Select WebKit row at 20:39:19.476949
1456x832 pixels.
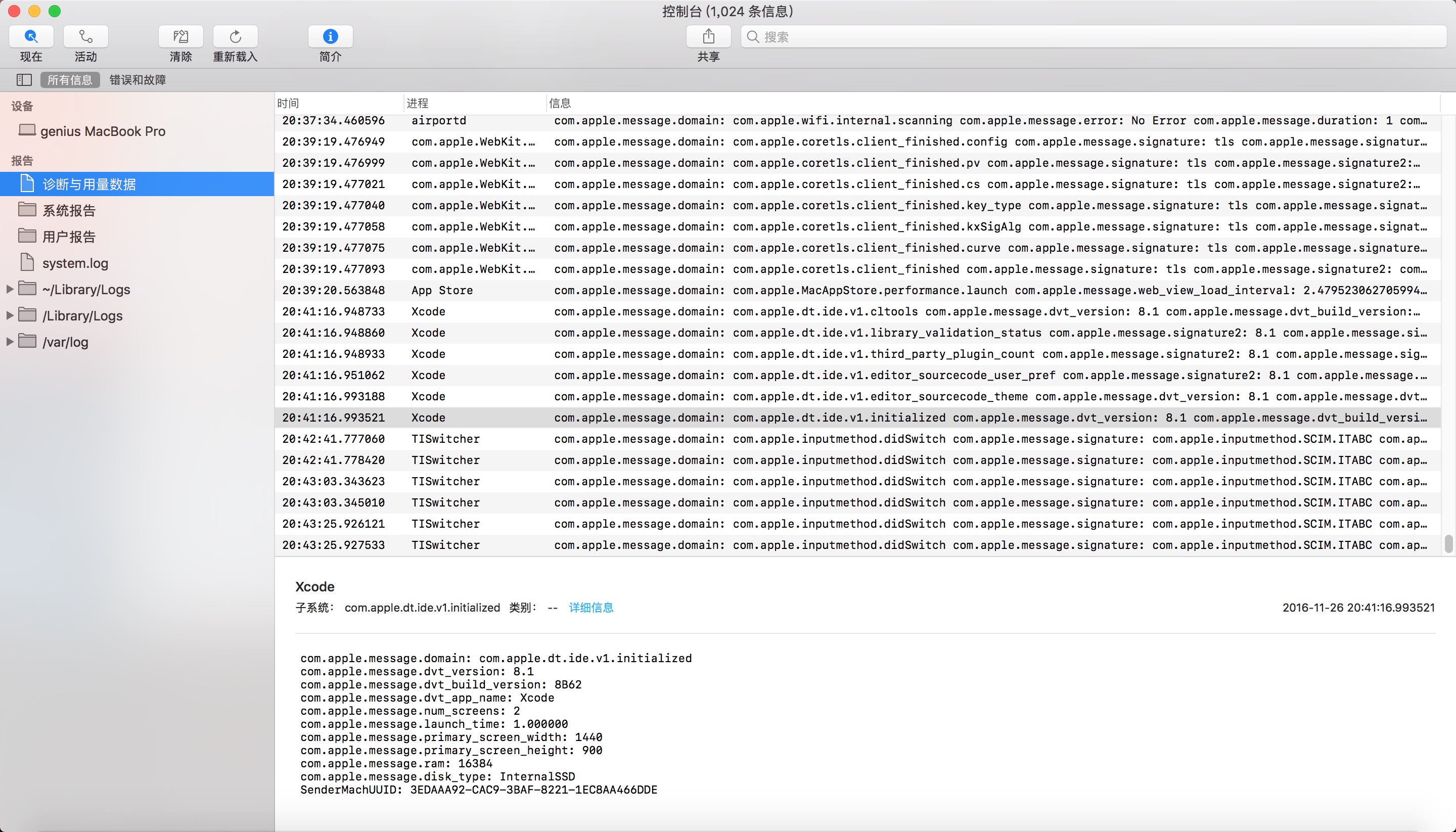point(857,142)
